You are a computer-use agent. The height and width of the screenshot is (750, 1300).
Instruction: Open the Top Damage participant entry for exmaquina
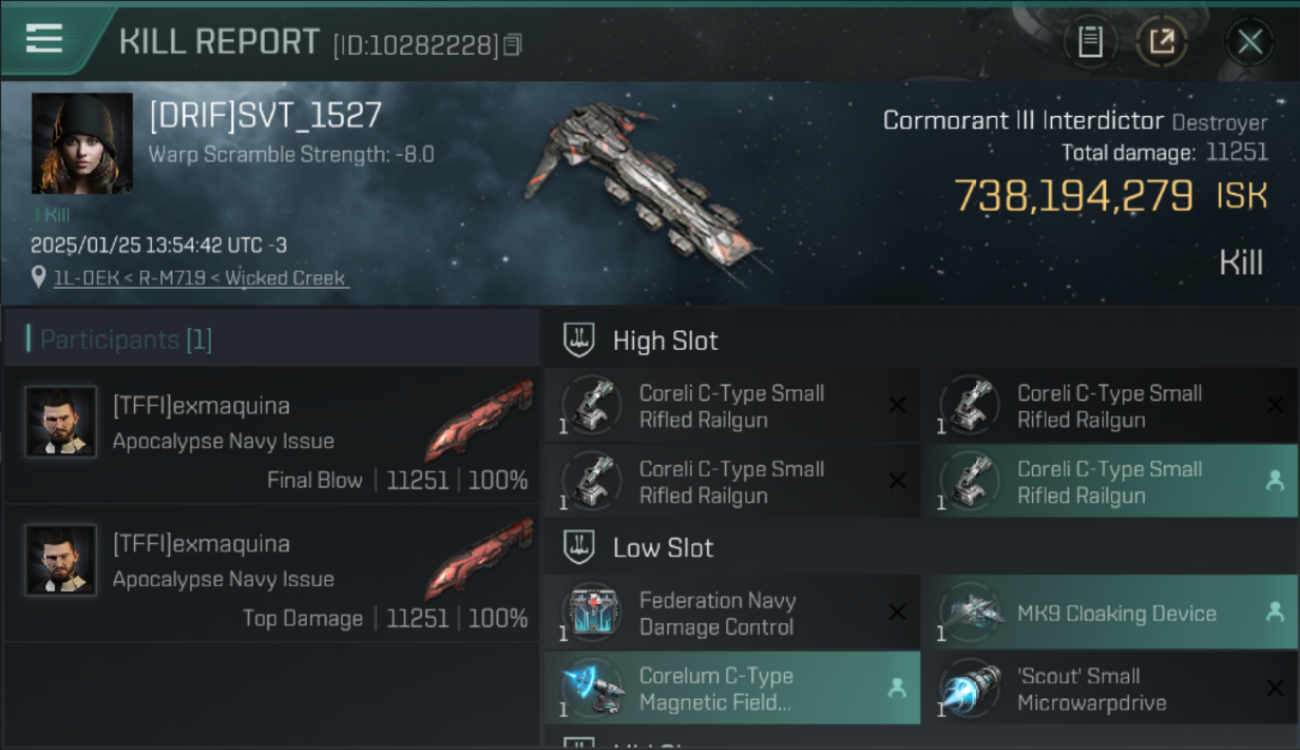271,573
